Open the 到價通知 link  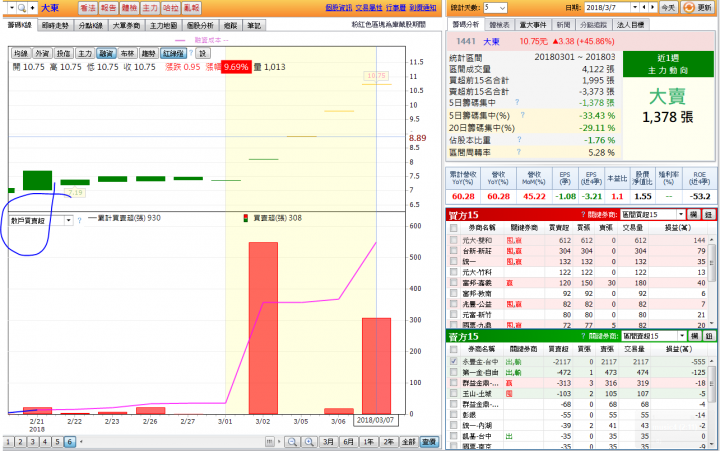coord(423,8)
